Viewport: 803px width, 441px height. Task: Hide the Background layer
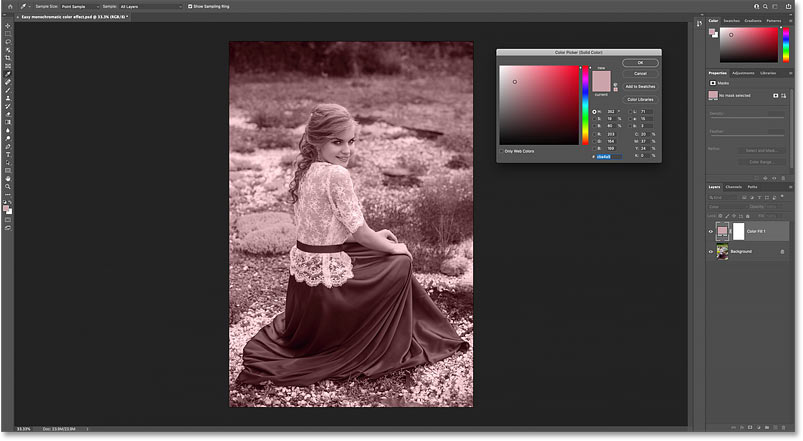(x=710, y=251)
